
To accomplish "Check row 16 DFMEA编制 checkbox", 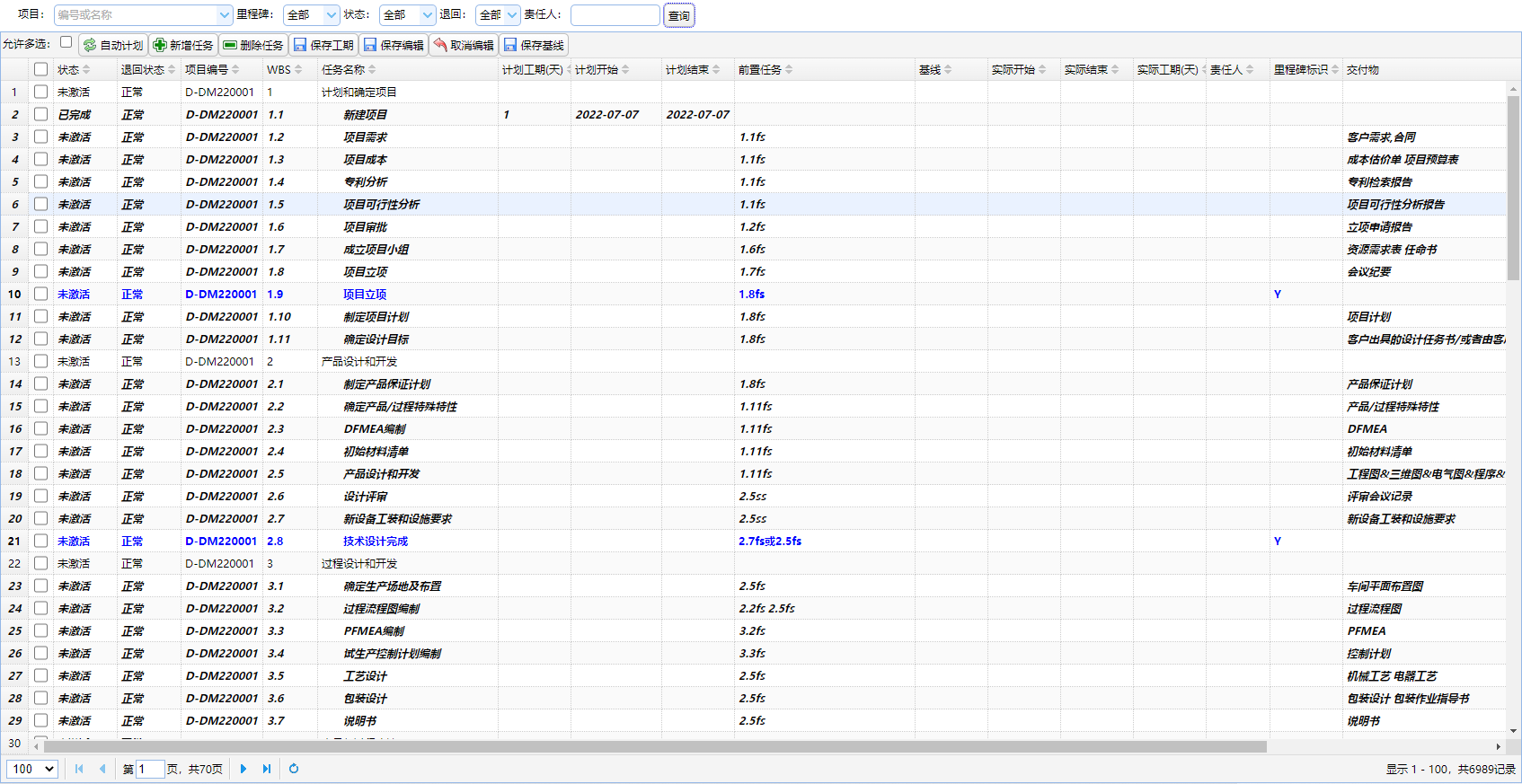I will click(40, 428).
